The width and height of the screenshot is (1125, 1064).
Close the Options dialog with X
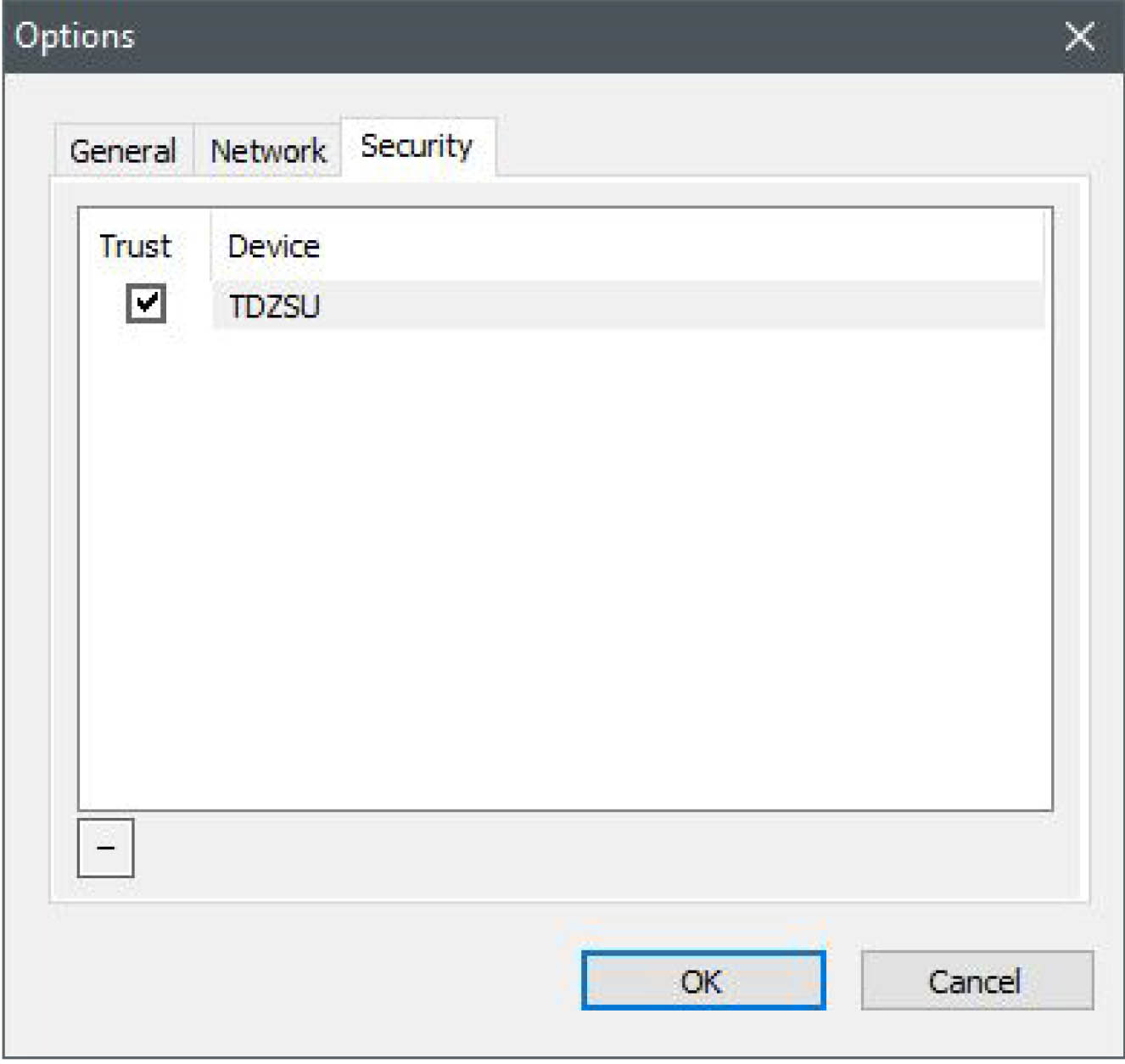(x=1079, y=36)
